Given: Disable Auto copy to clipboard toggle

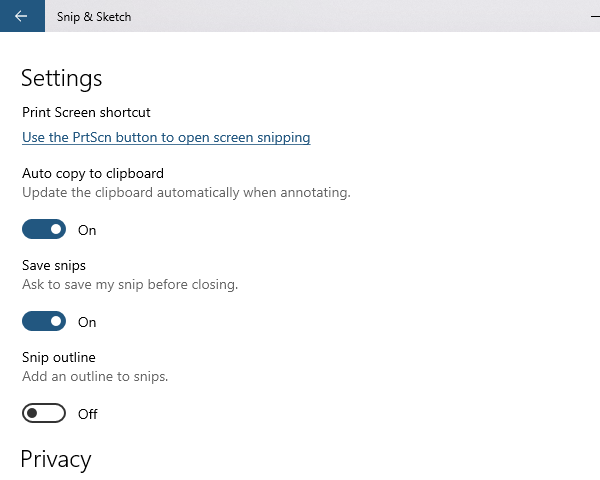Looking at the screenshot, I should coord(44,230).
